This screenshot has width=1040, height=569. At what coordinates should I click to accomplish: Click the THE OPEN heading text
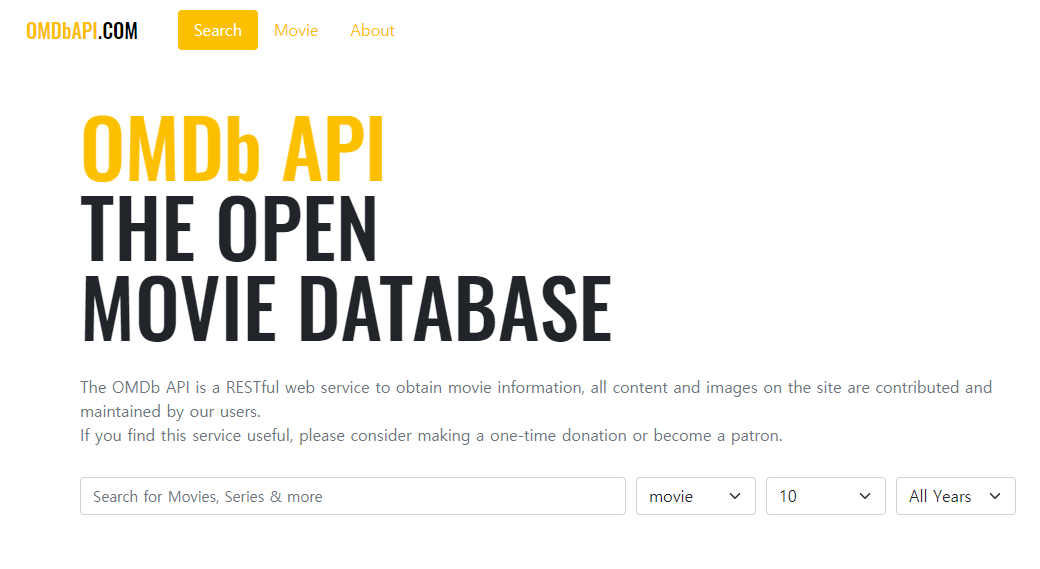click(229, 228)
